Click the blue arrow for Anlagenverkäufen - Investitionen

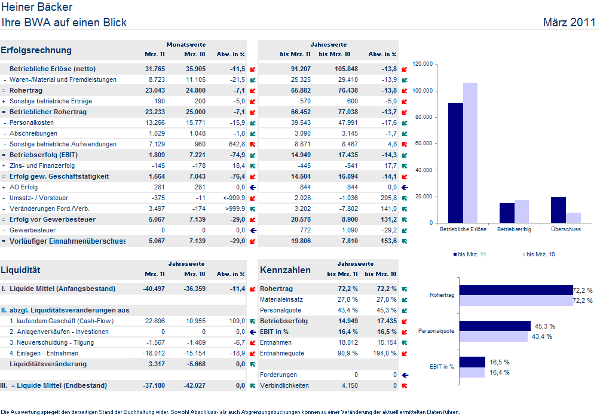[x=253, y=332]
